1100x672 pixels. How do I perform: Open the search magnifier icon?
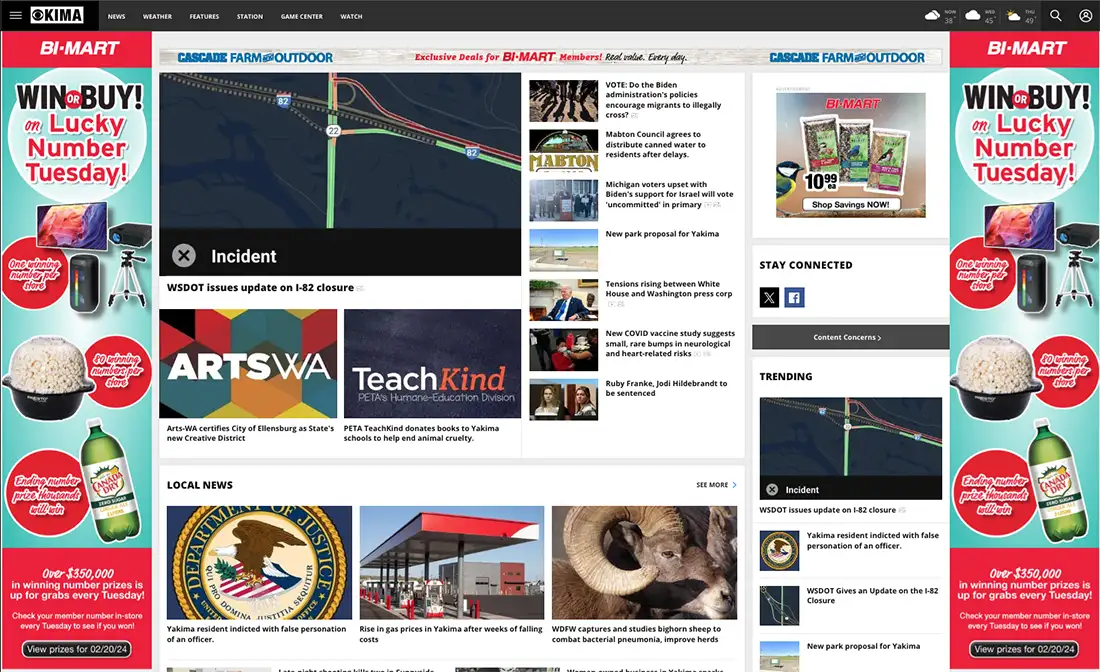point(1055,15)
